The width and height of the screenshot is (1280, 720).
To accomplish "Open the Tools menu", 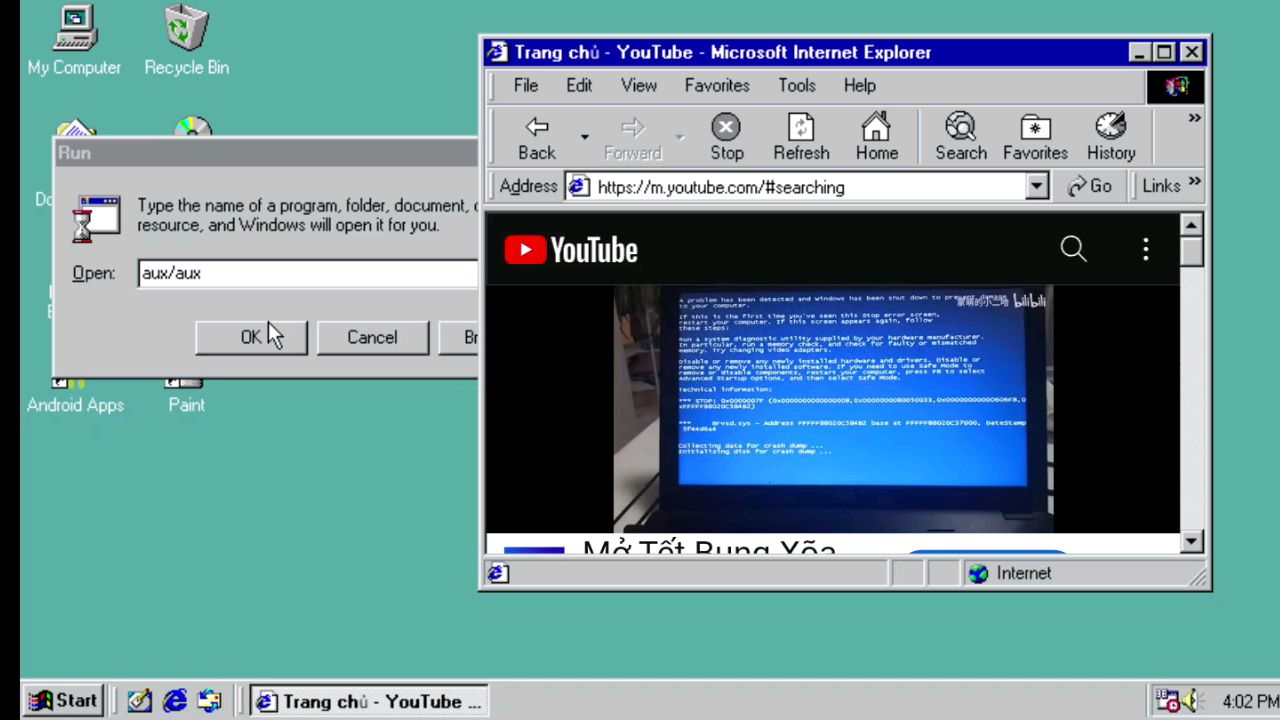I will [797, 85].
